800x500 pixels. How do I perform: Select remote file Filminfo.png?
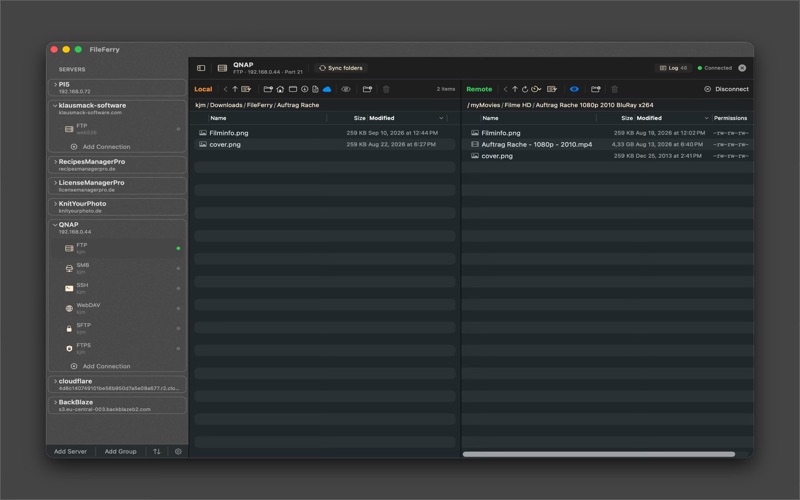click(607, 133)
